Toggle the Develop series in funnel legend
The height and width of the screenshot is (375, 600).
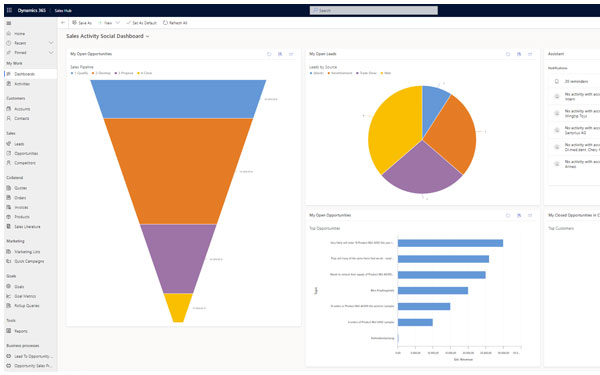click(101, 73)
